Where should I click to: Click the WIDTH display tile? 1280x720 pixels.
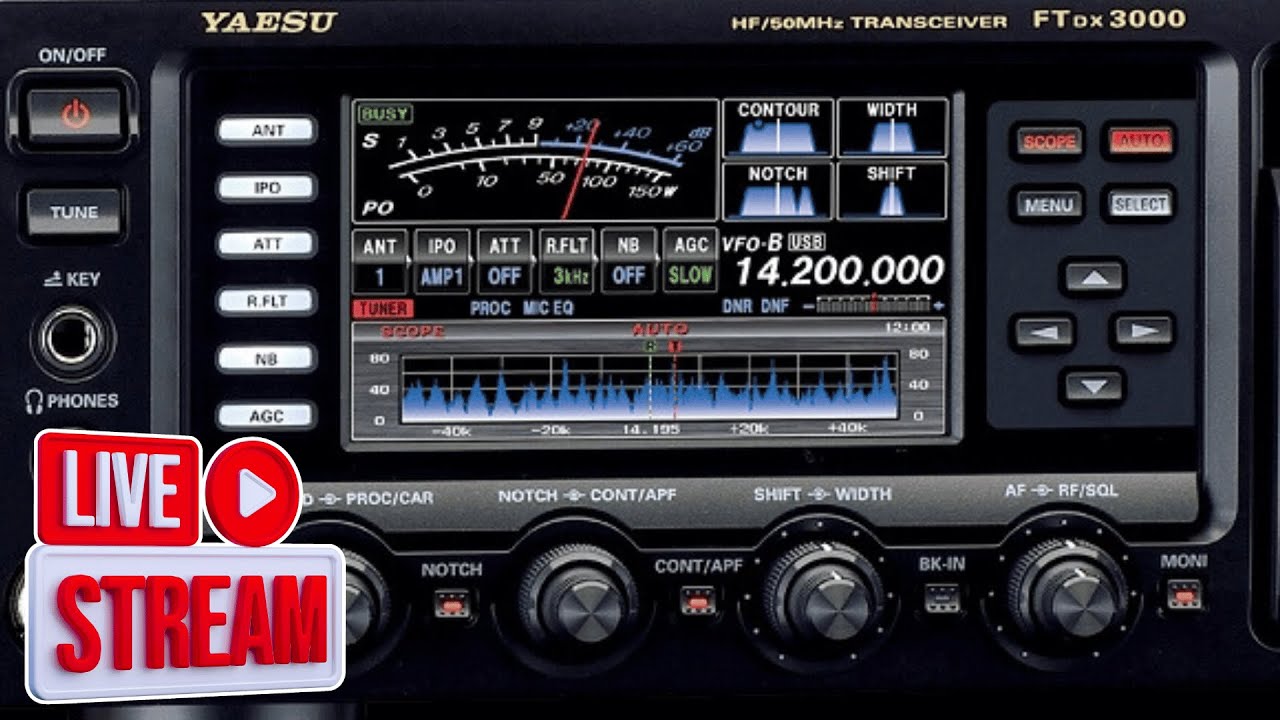click(891, 127)
